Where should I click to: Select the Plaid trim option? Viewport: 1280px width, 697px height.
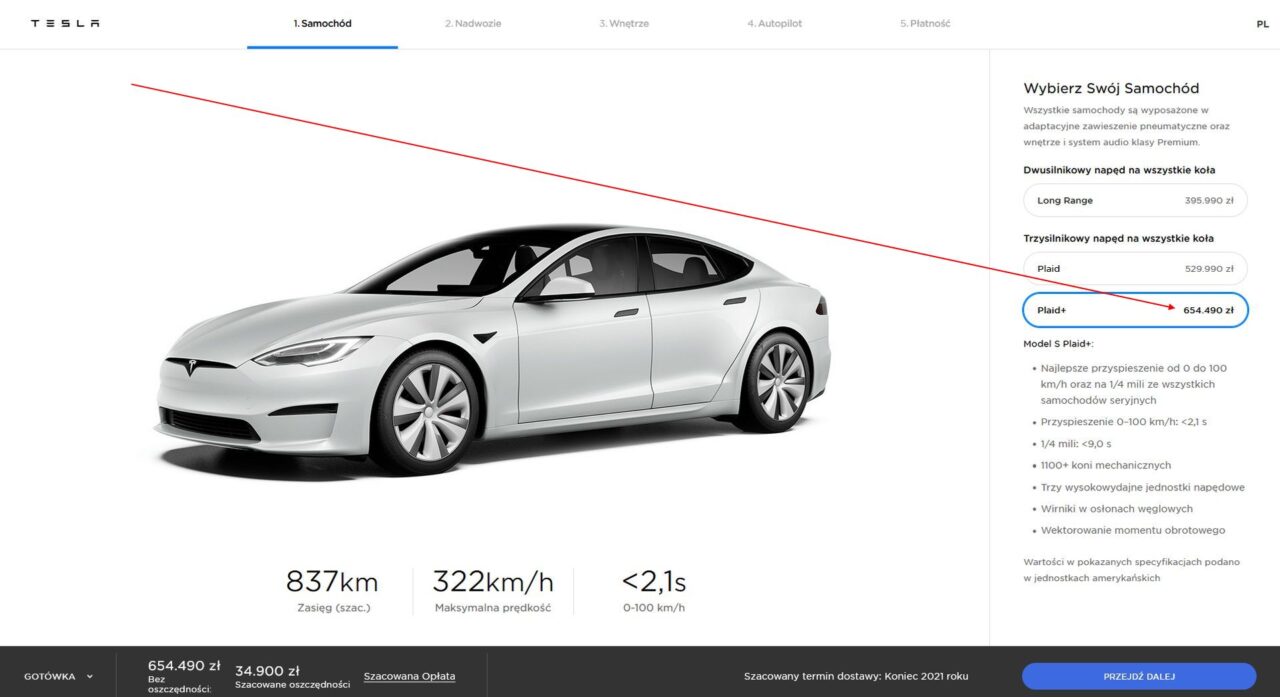[x=1135, y=269]
